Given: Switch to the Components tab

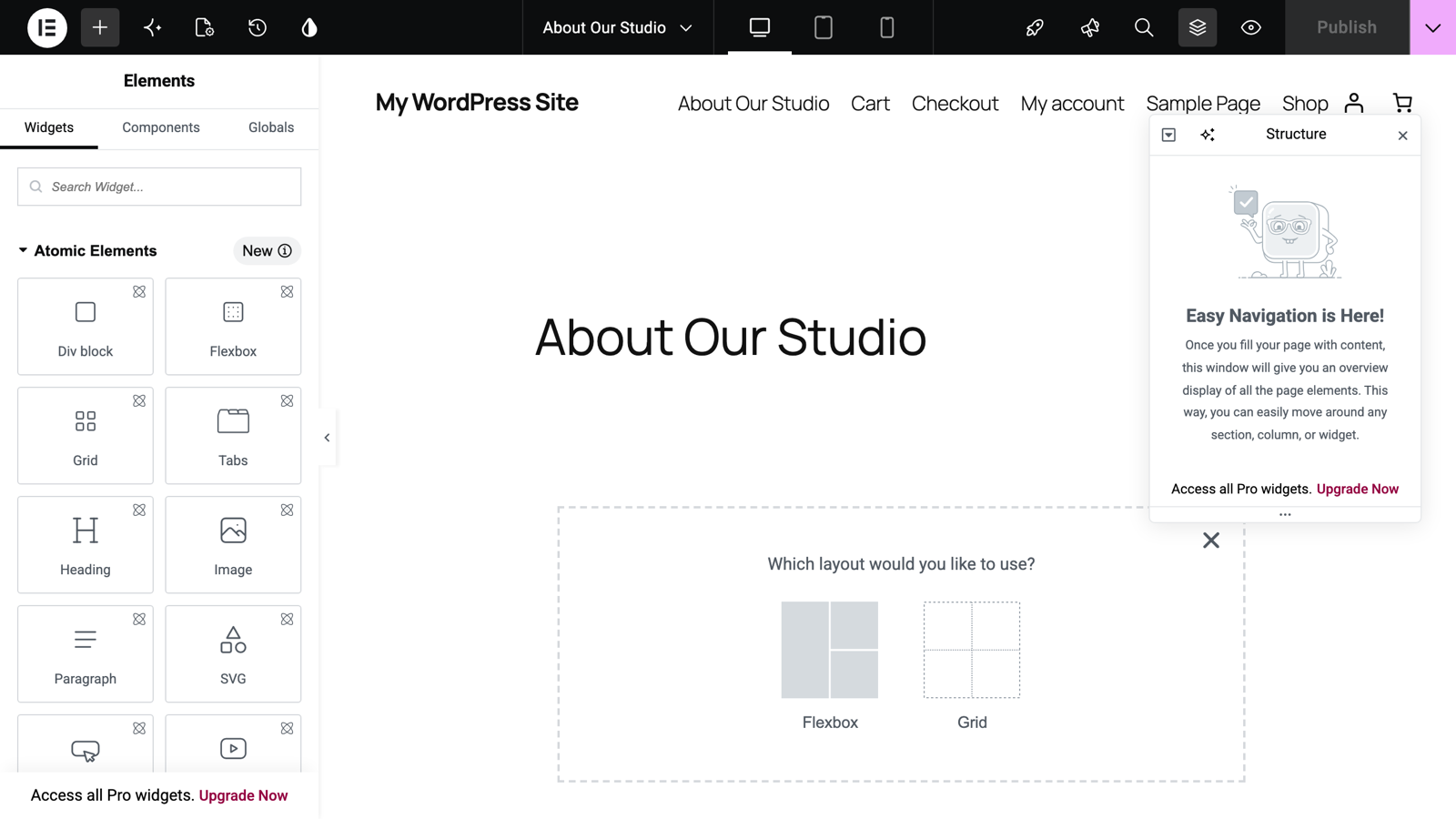Looking at the screenshot, I should (161, 127).
